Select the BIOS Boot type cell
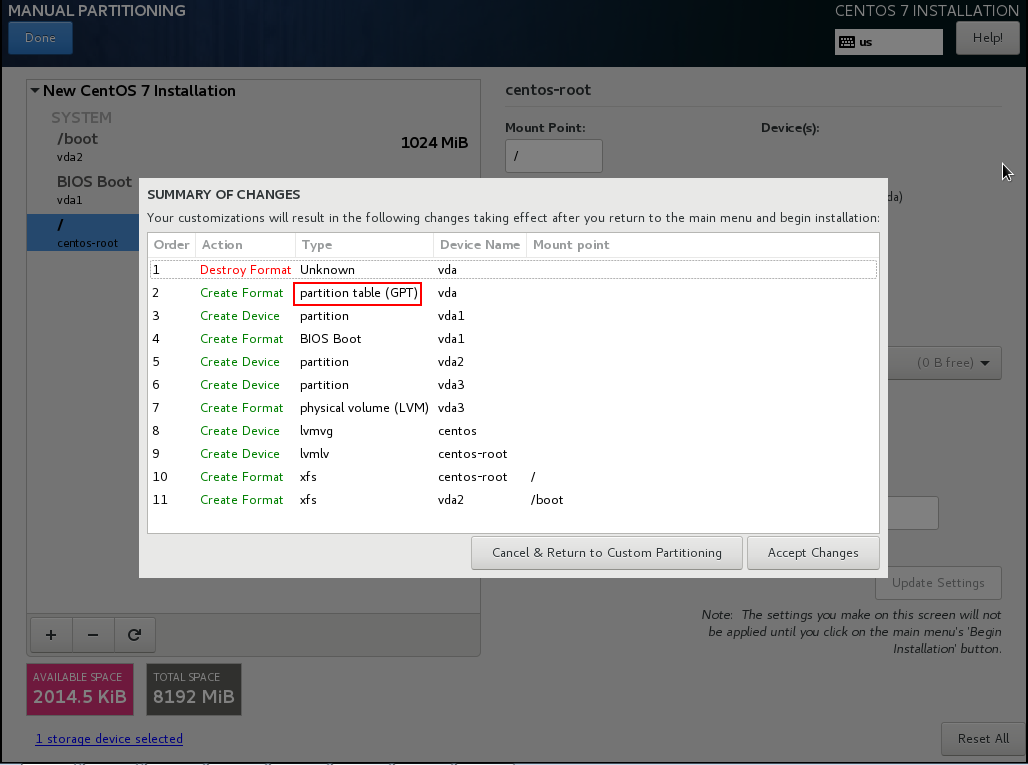Screen dimensions: 1028x765 click(330, 339)
